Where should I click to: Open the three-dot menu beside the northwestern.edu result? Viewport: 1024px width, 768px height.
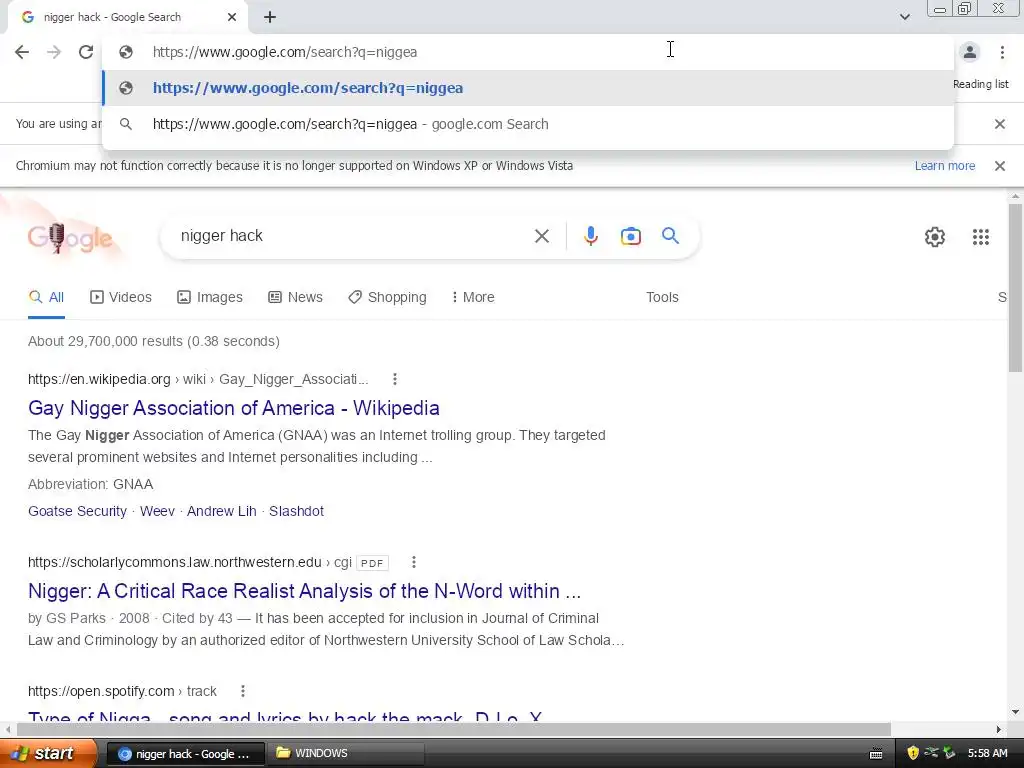tap(413, 562)
